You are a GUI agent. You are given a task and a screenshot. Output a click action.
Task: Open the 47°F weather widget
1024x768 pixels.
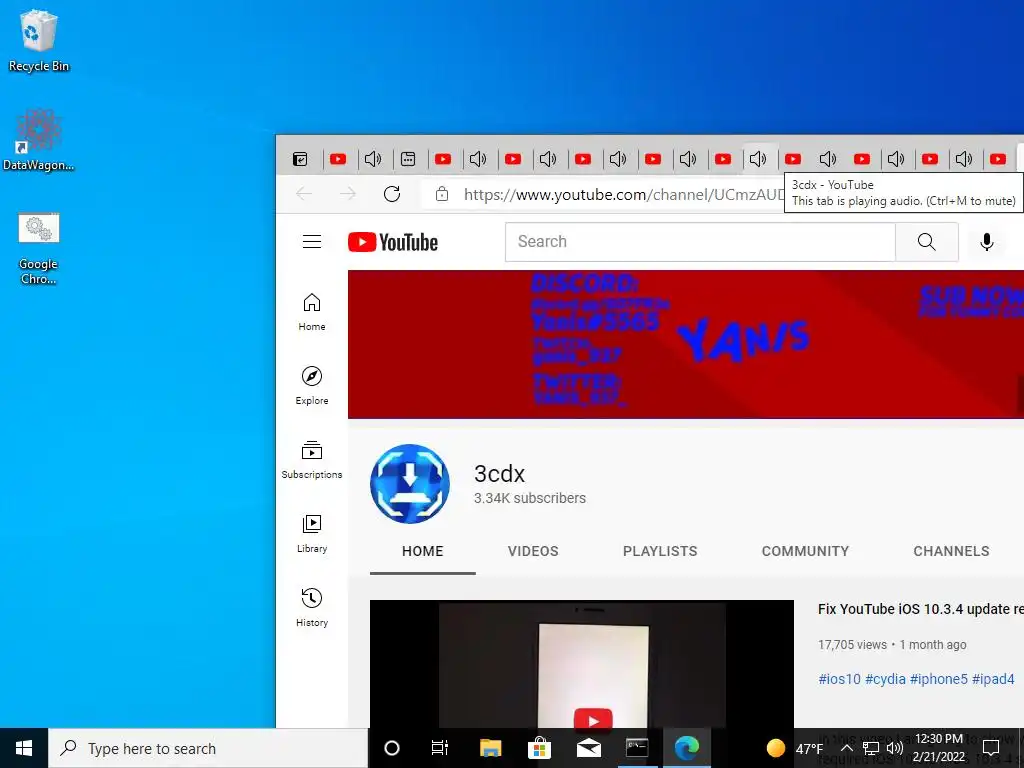[794, 748]
